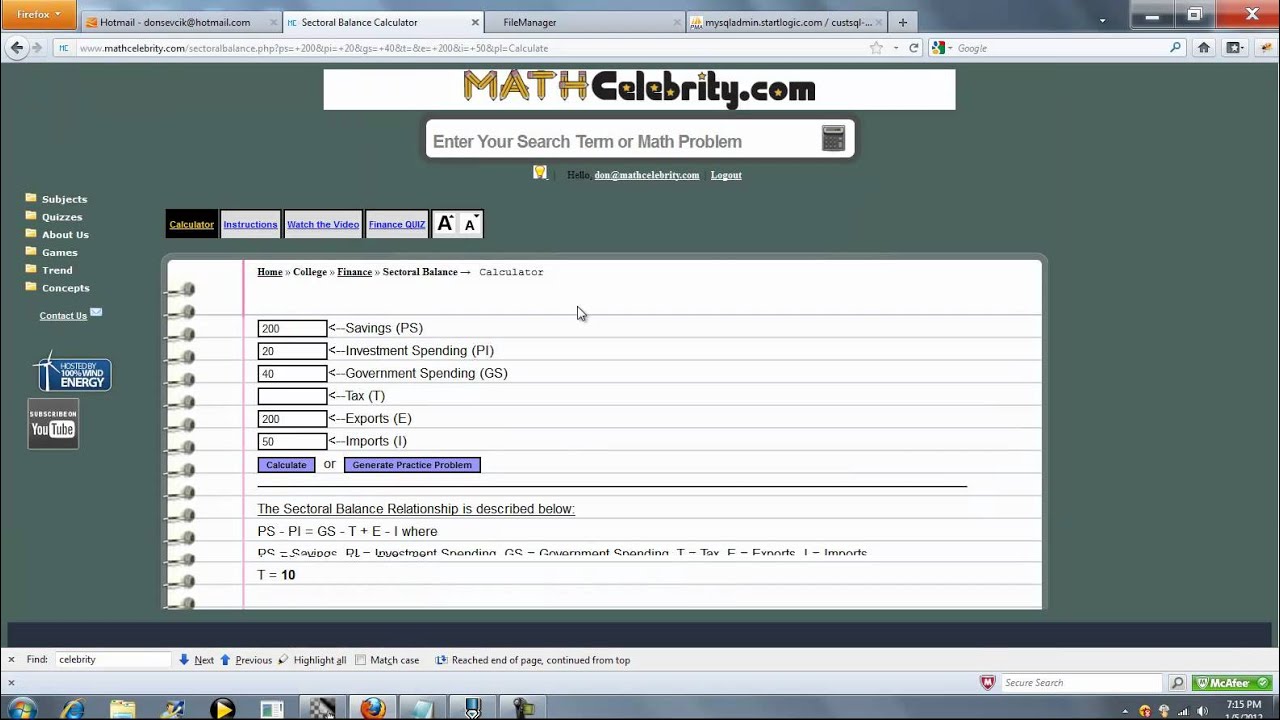Click the MathCelebrity.com logo banner

point(639,89)
